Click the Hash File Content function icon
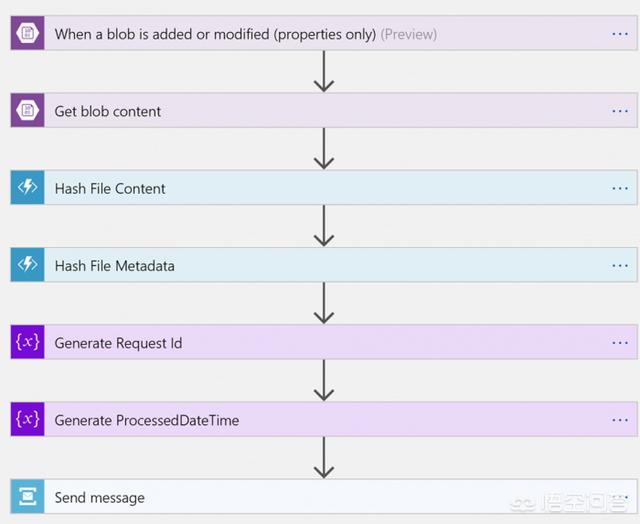Viewport: 640px width, 524px height. tap(27, 188)
